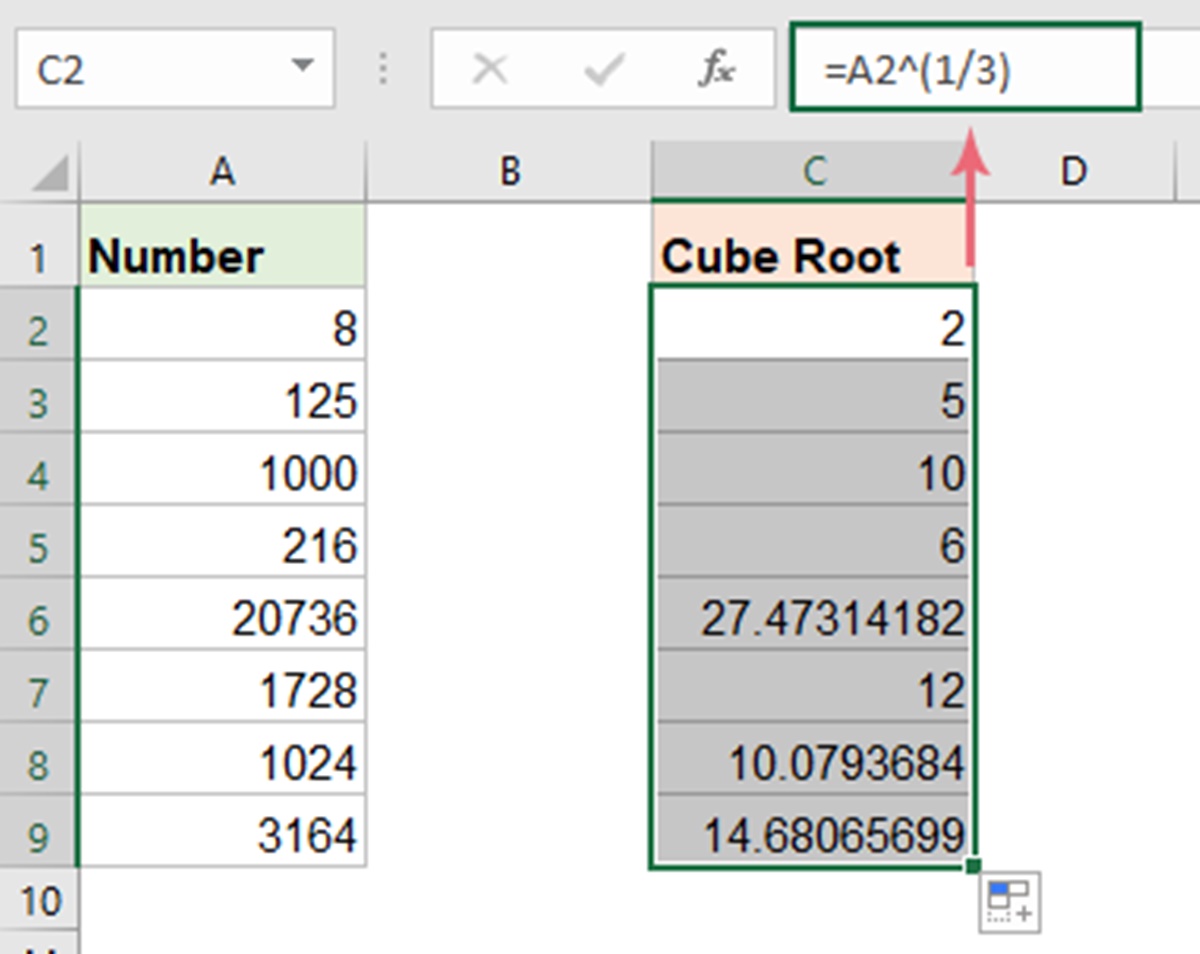Screen dimensions: 1200x954
Task: Select cell containing 1024
Action: 223,760
